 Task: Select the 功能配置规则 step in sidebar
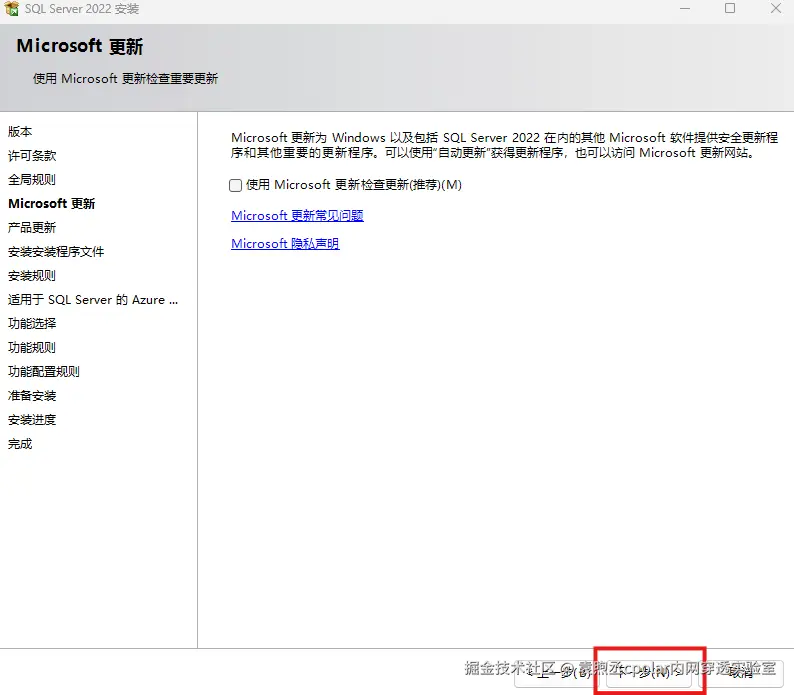click(44, 372)
